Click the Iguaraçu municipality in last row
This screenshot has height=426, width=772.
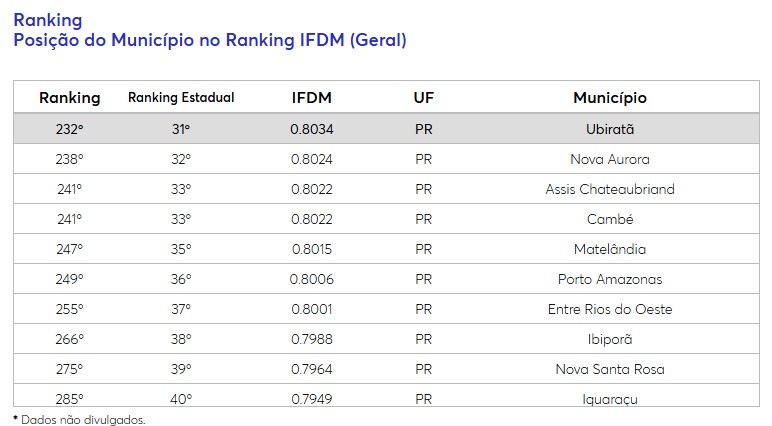[610, 399]
